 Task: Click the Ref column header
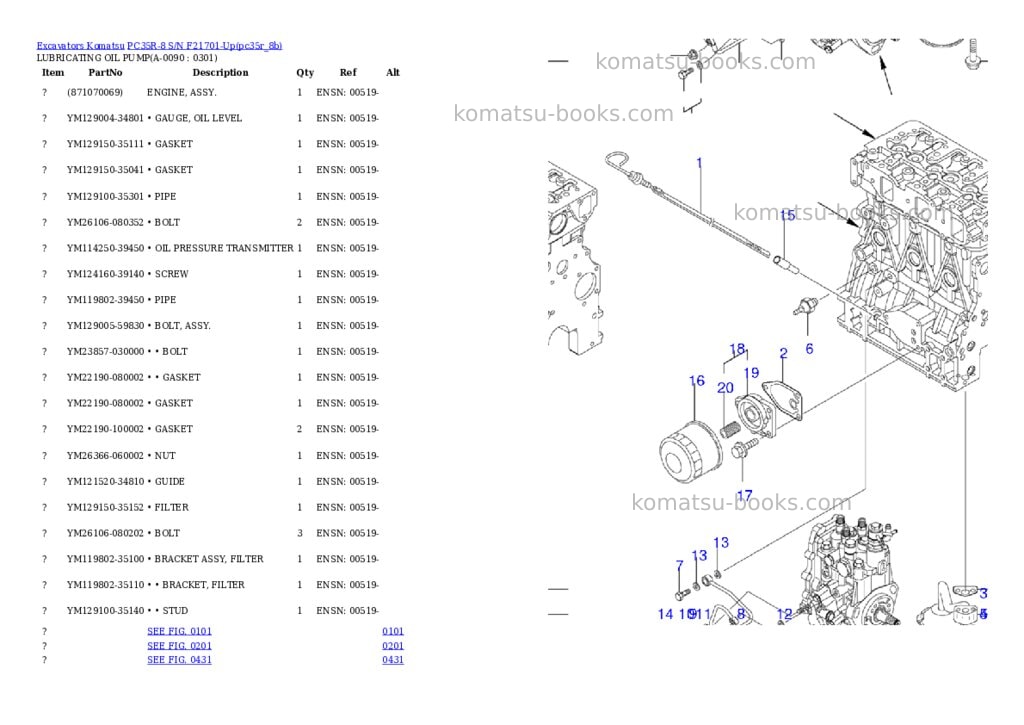(x=348, y=72)
